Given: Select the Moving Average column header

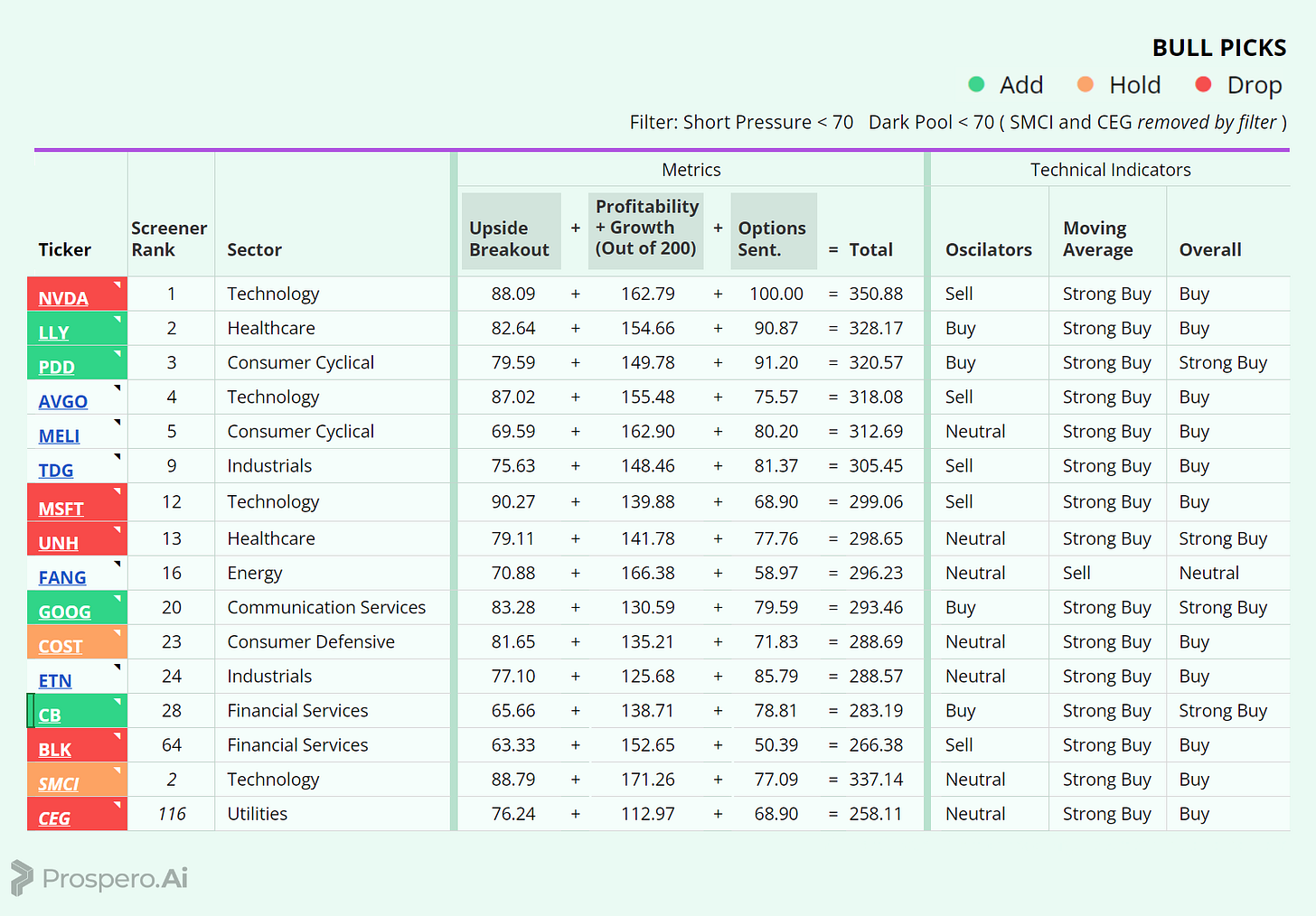Looking at the screenshot, I should (1097, 238).
